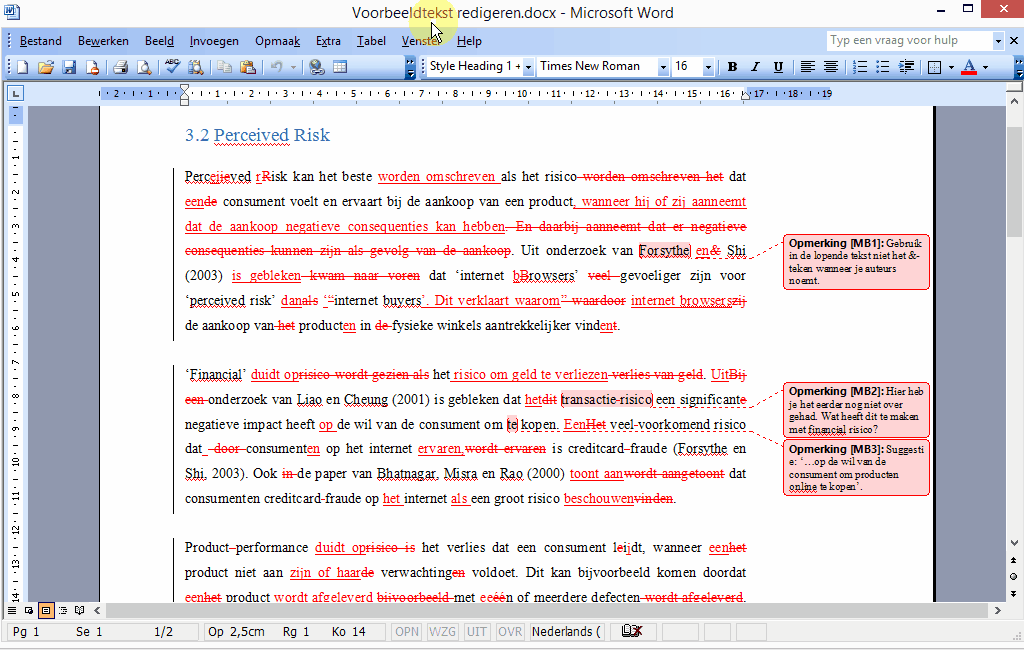Open the Beeld menu
Screen dimensions: 1024x650
pyautogui.click(x=159, y=41)
